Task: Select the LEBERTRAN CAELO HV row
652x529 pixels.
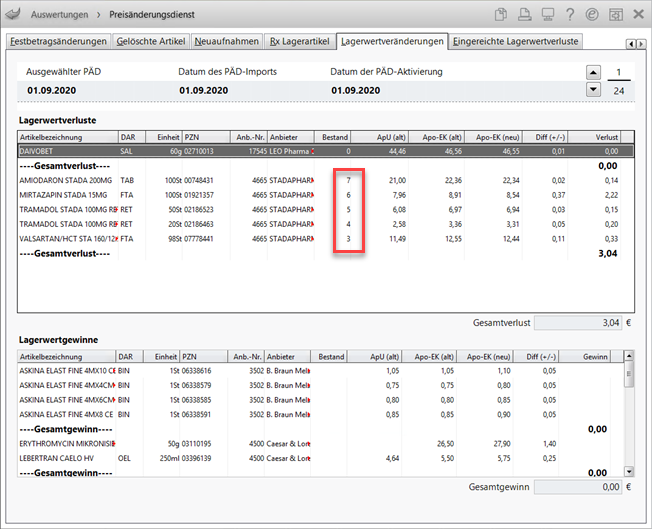Action: click(x=320, y=458)
